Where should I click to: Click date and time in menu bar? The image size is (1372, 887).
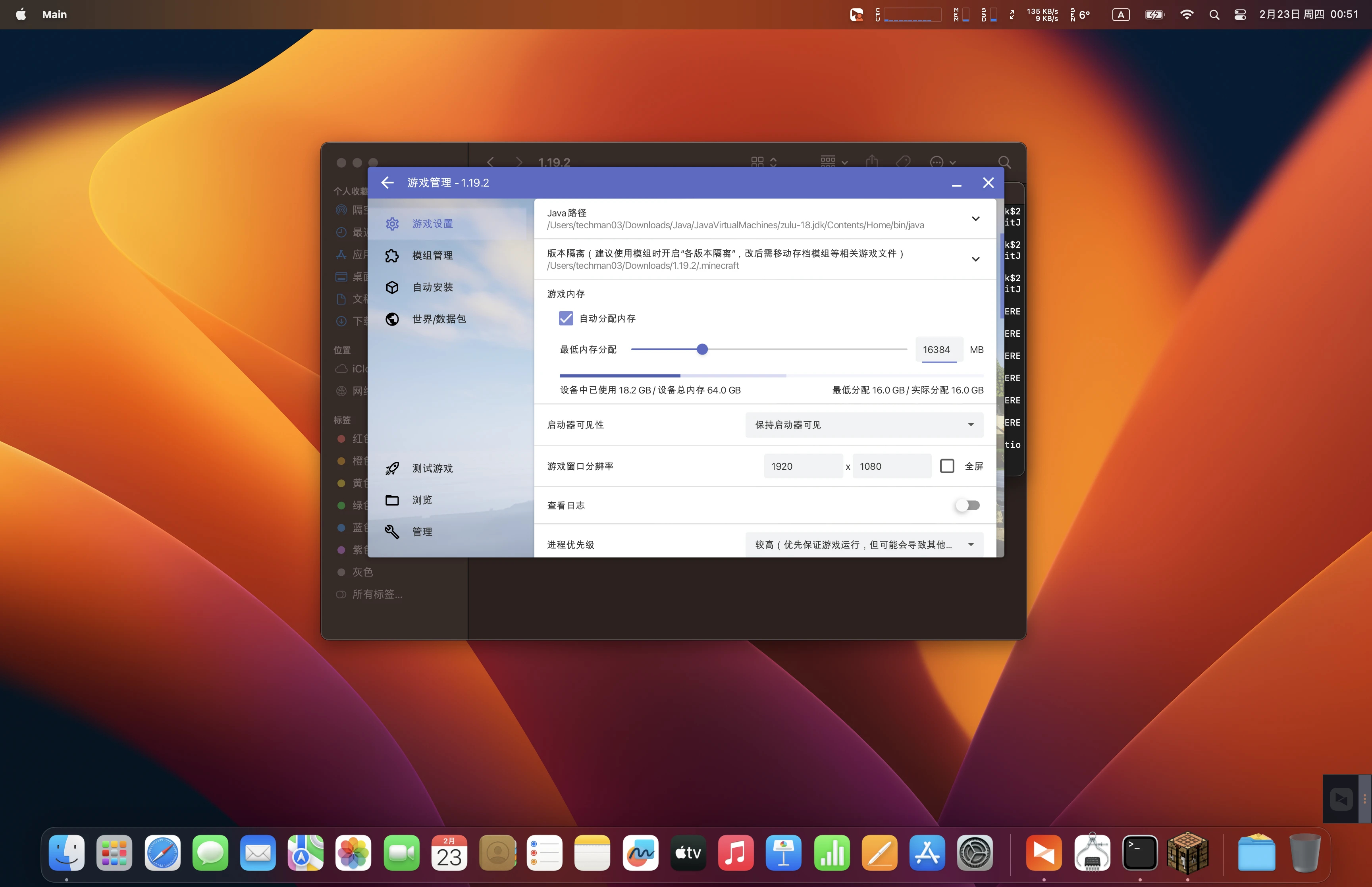pos(1308,14)
